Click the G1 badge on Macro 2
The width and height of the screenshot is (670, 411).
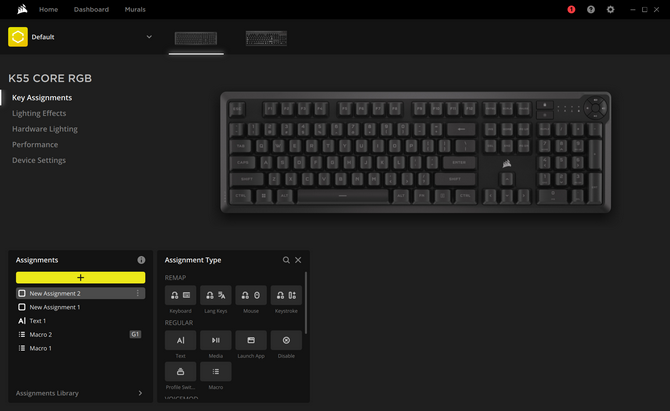click(x=135, y=335)
